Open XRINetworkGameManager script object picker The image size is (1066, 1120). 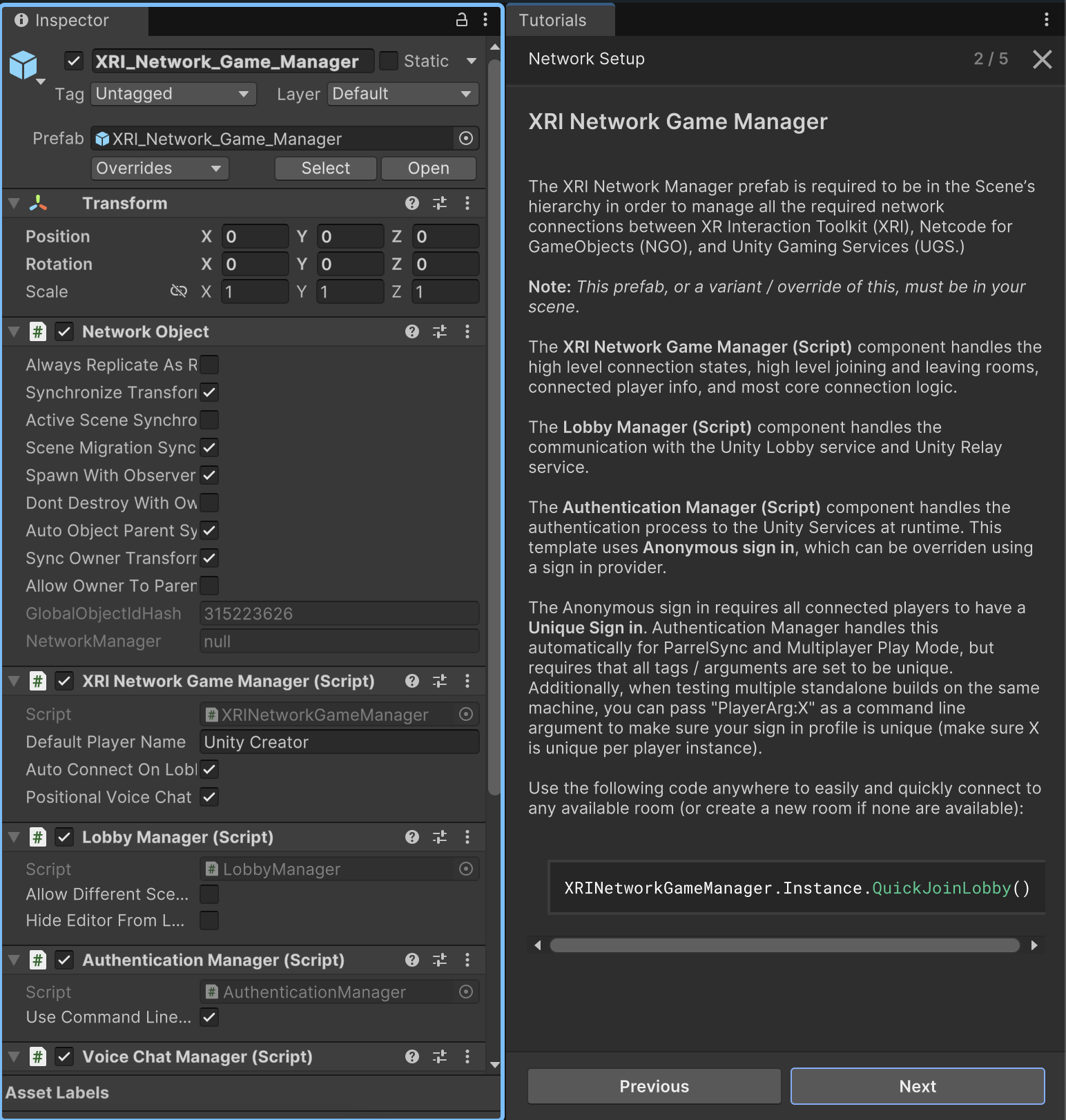tap(466, 714)
